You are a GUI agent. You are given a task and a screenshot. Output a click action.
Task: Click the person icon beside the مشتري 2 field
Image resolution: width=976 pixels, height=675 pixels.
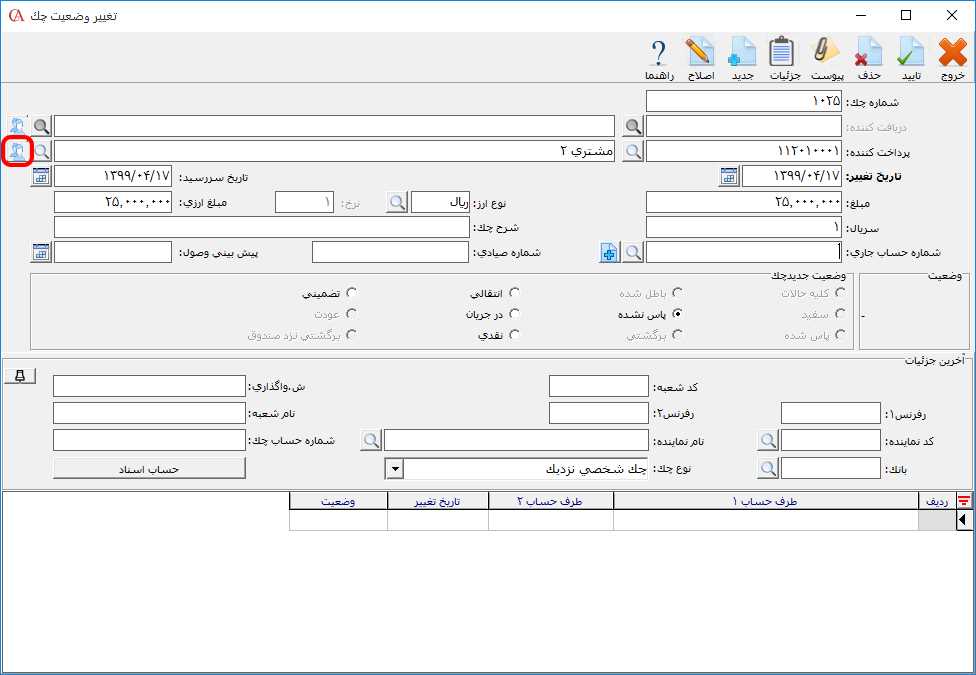(18, 152)
